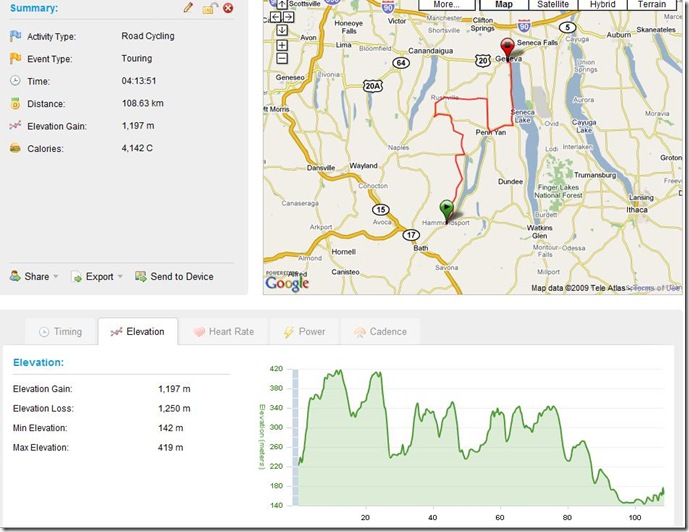Switch to the Timing tab
The width and height of the screenshot is (689, 532).
(x=61, y=332)
